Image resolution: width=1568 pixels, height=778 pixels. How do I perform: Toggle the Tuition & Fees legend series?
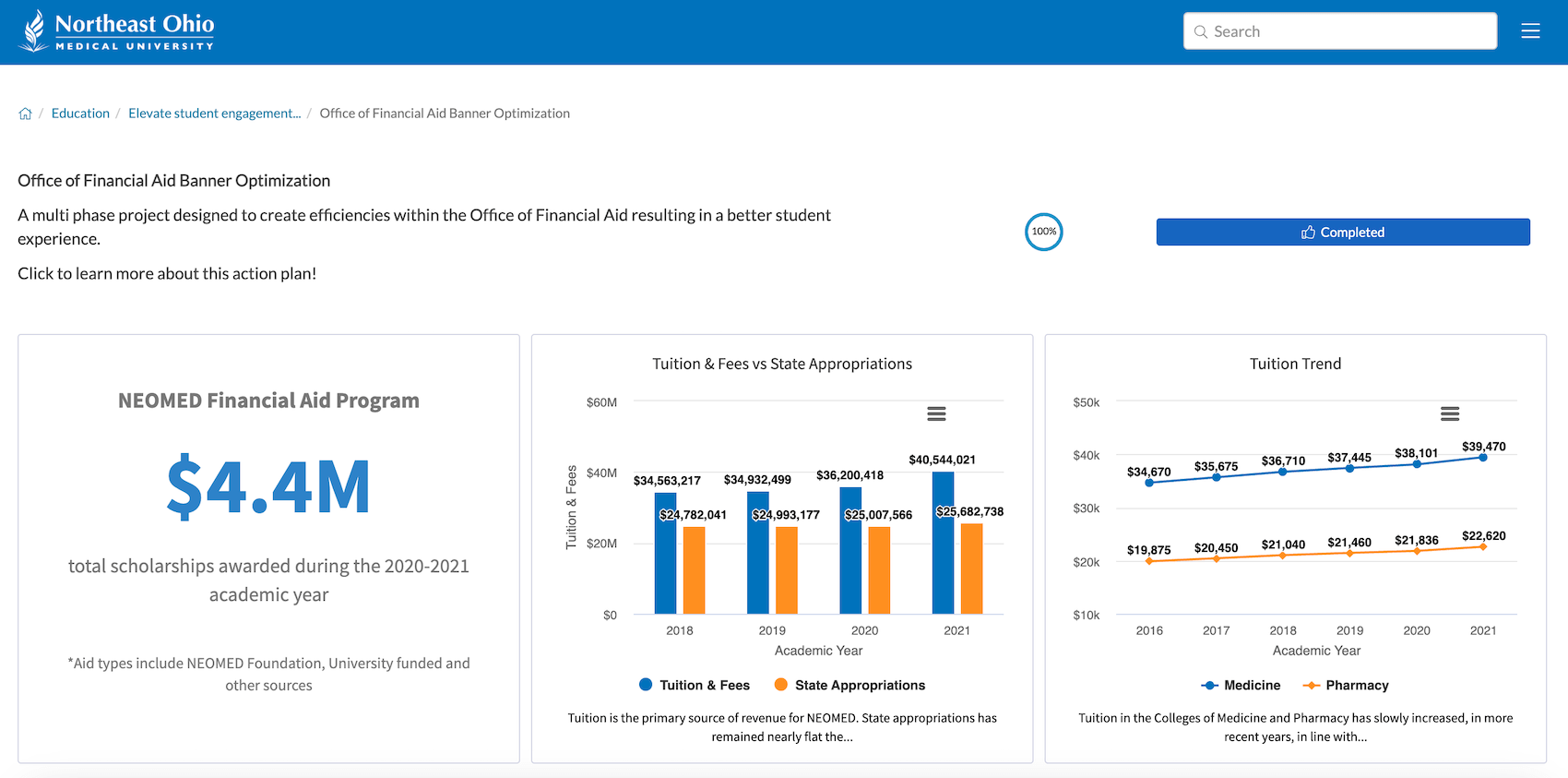pyautogui.click(x=695, y=685)
